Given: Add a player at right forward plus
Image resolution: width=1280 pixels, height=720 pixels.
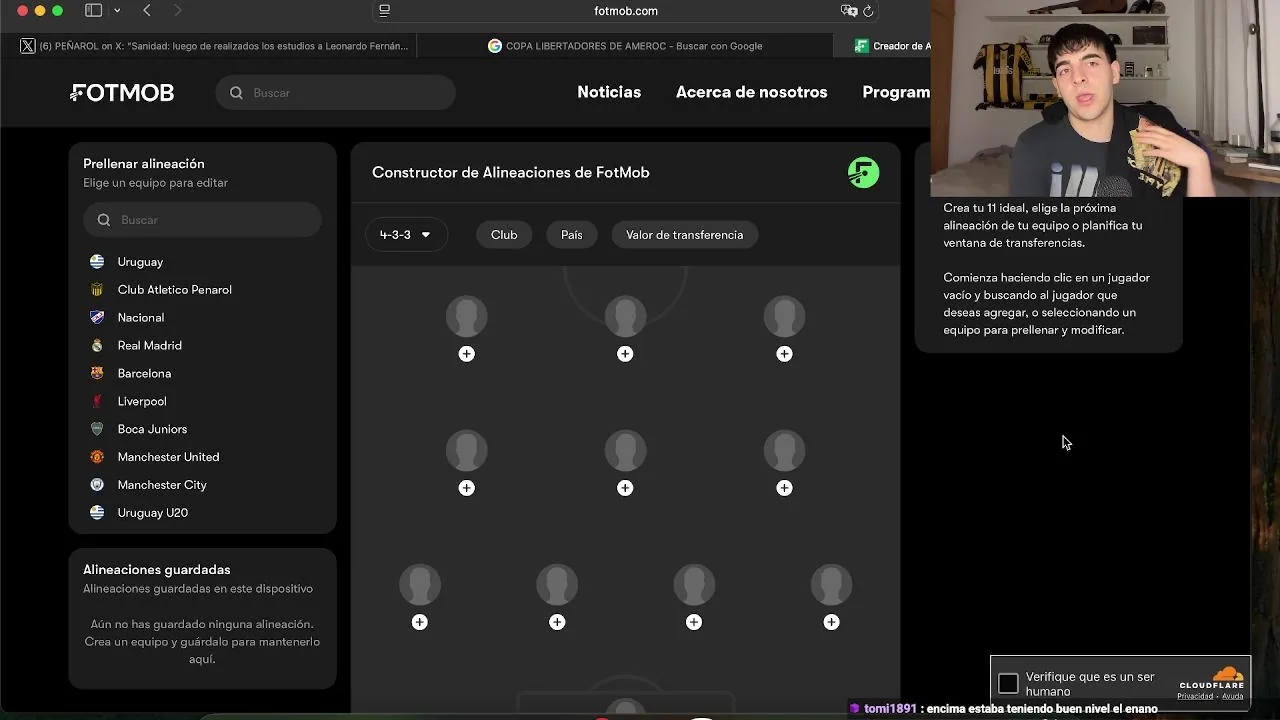Looking at the screenshot, I should click(x=784, y=354).
